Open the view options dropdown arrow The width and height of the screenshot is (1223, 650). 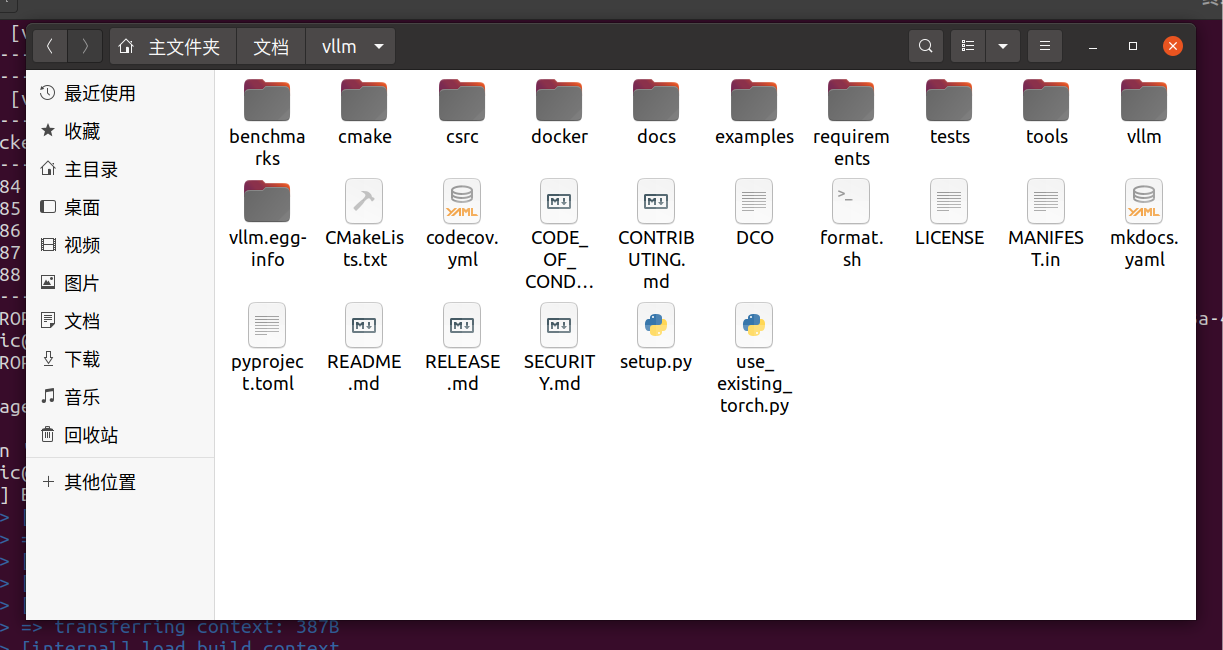[x=1003, y=46]
